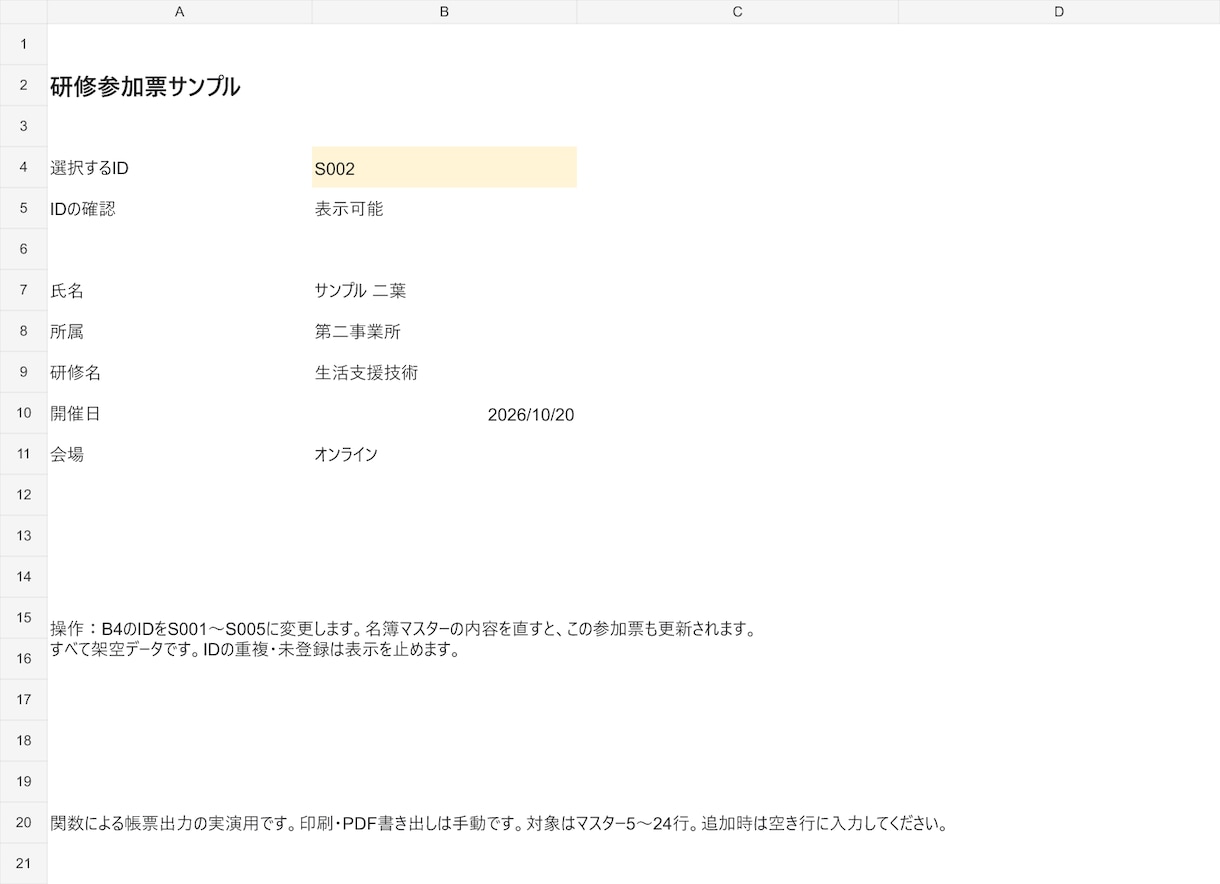Select row 20 header
Screen dimensions: 1220x884
[x=23, y=822]
